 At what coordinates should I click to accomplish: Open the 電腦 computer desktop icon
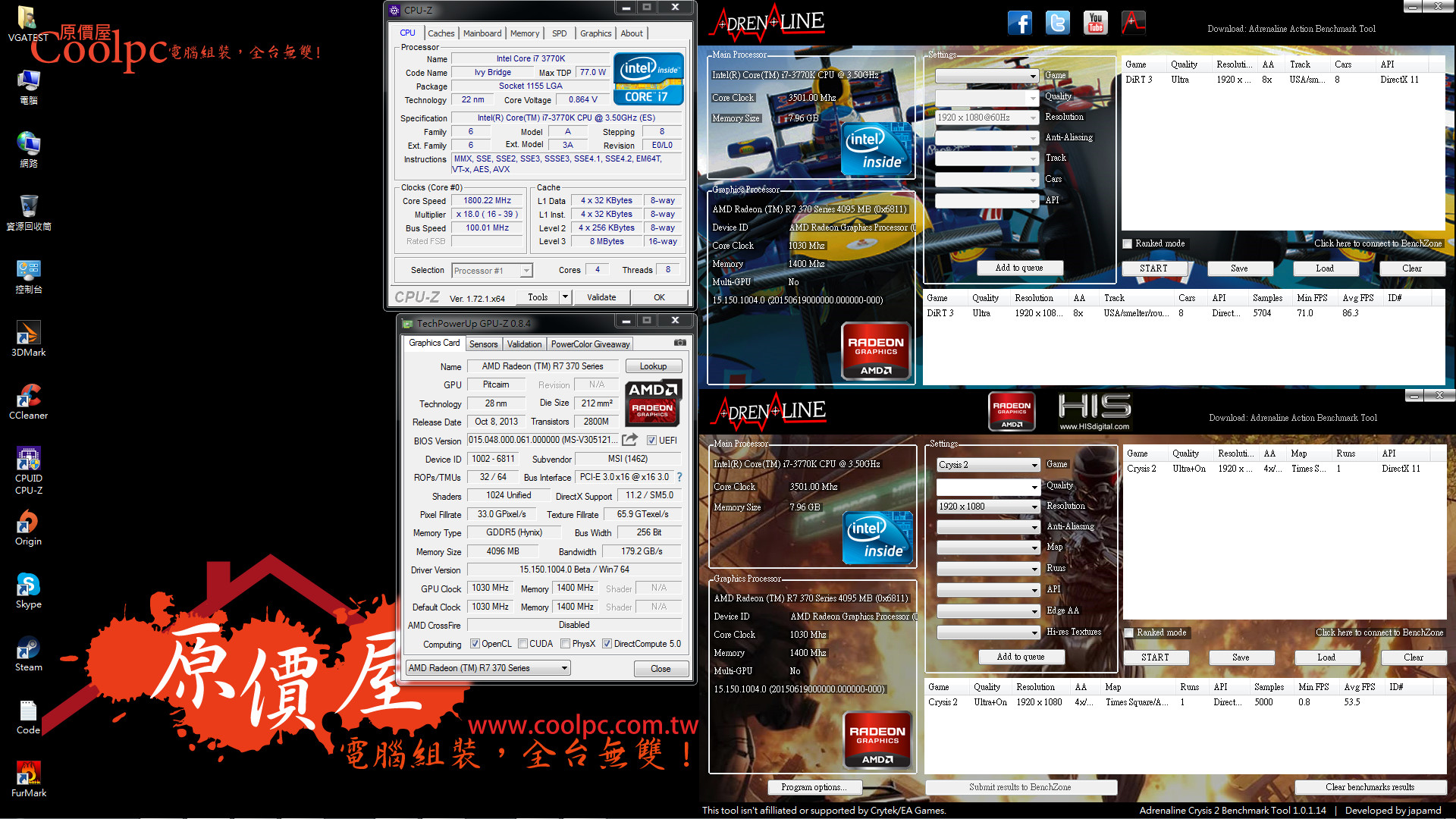pos(28,86)
